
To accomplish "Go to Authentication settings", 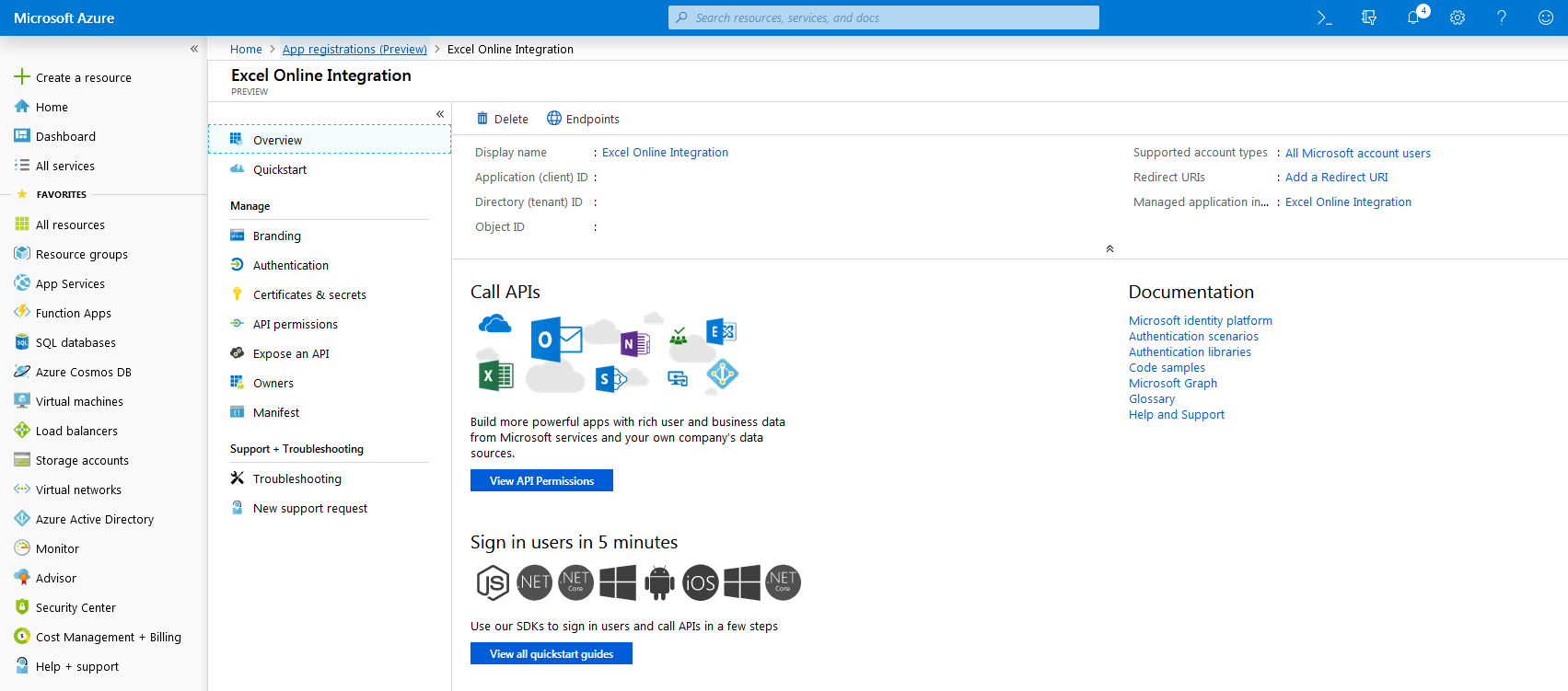I will 290,266.
